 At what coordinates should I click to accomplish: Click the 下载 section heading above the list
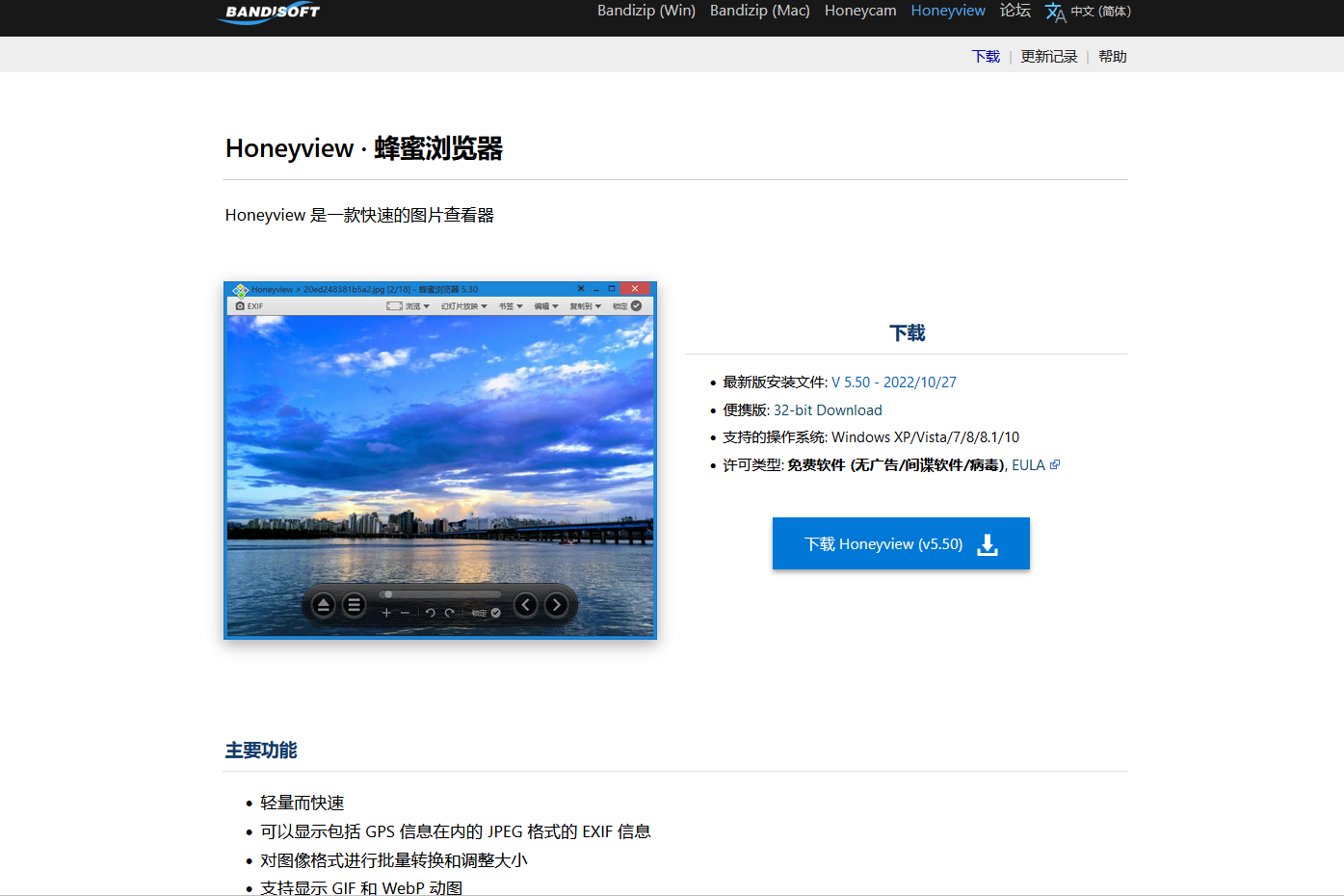click(907, 333)
